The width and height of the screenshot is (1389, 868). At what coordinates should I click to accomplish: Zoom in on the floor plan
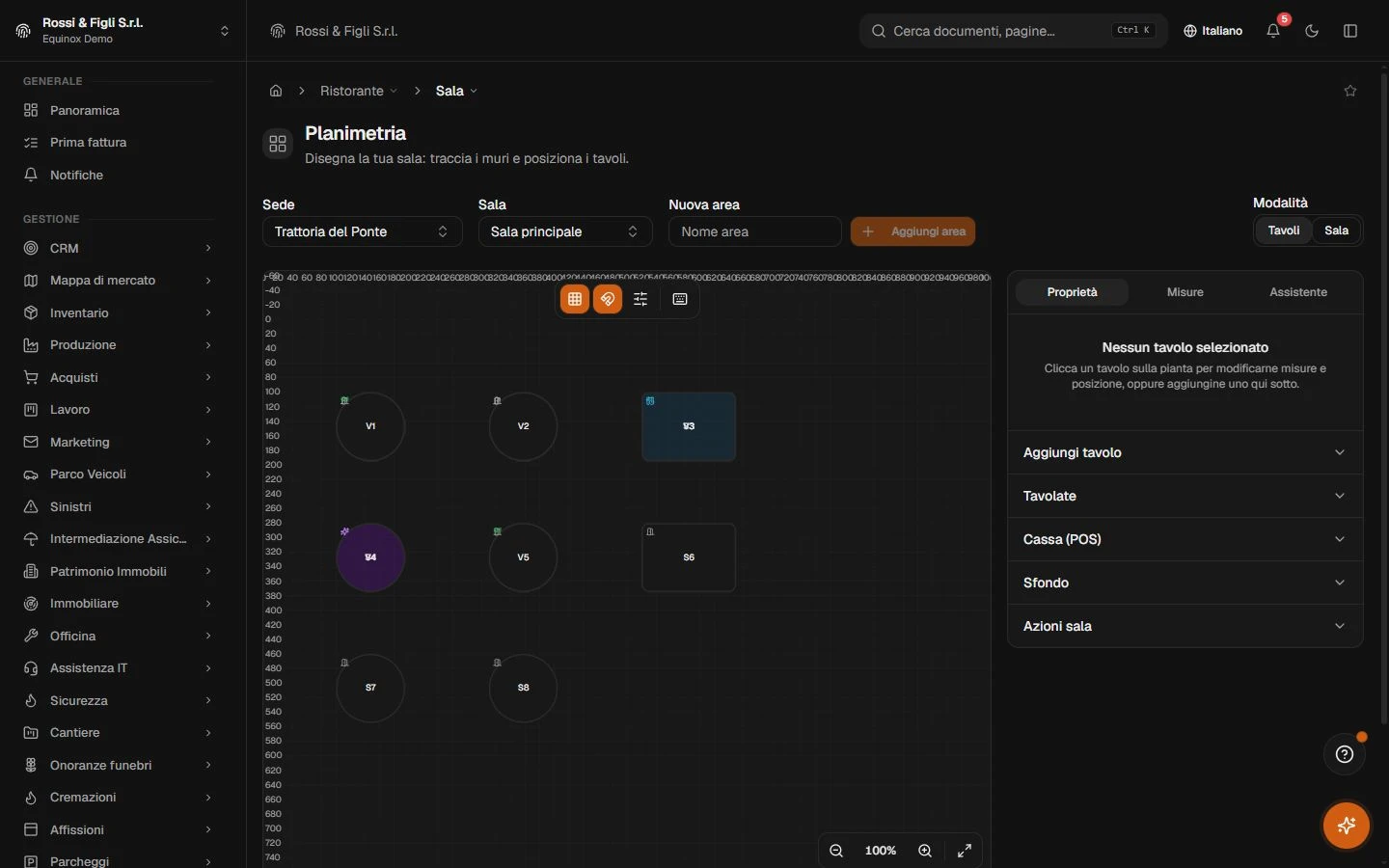[925, 851]
